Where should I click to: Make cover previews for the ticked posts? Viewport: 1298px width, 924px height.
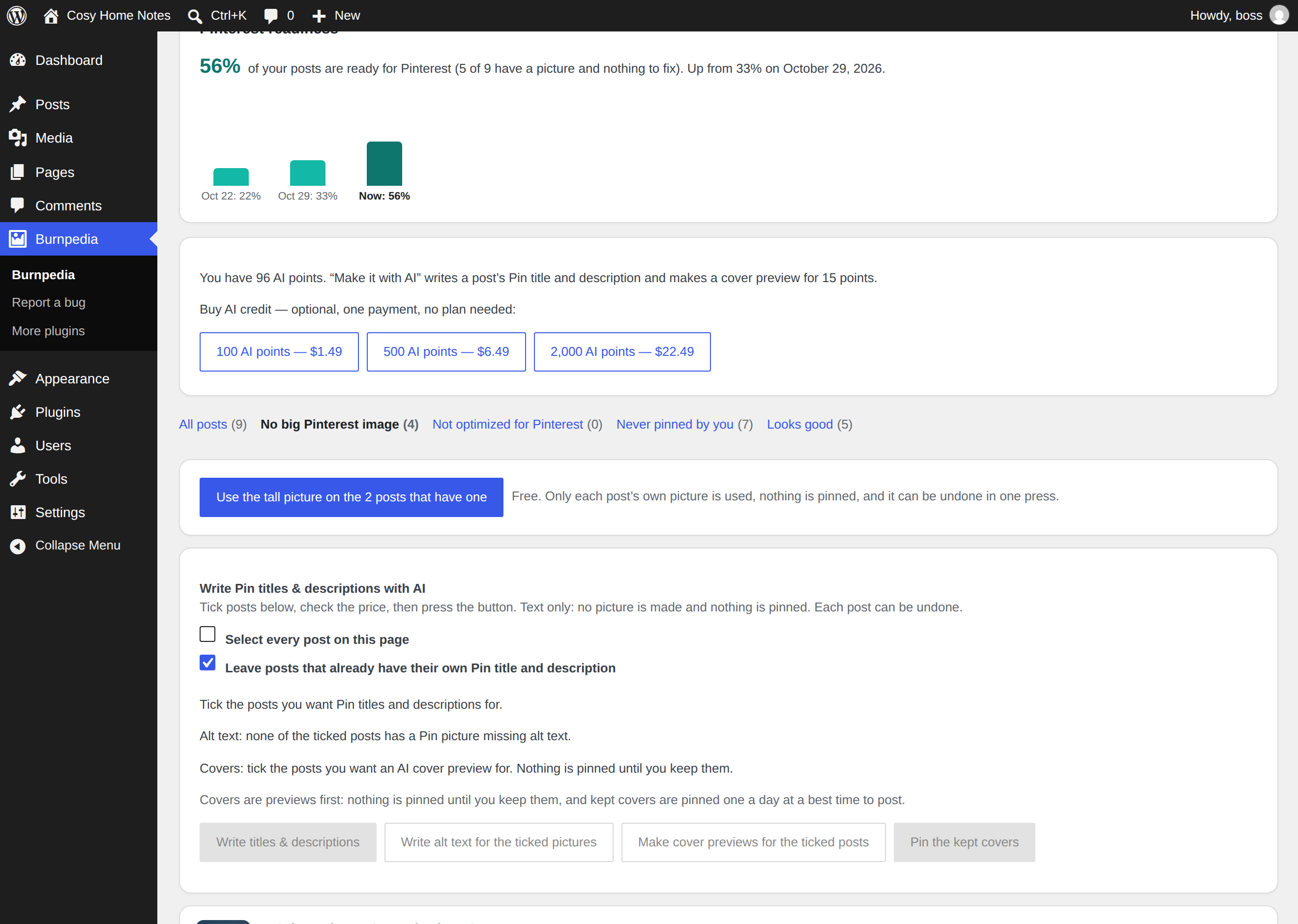(753, 842)
